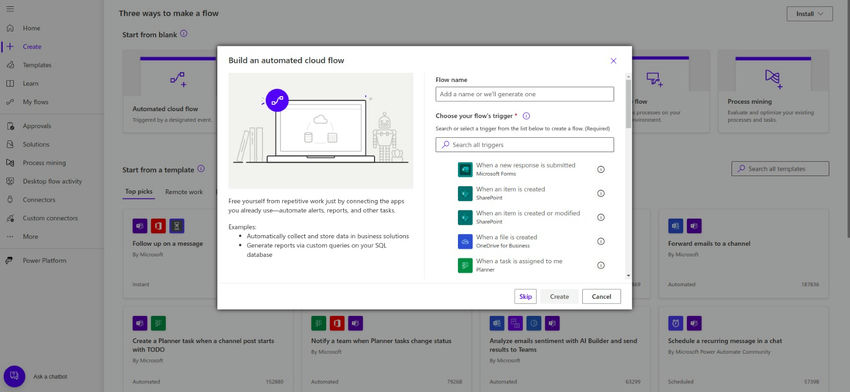Click the Search all templates field
Image resolution: width=850 pixels, height=392 pixels.
(x=780, y=169)
